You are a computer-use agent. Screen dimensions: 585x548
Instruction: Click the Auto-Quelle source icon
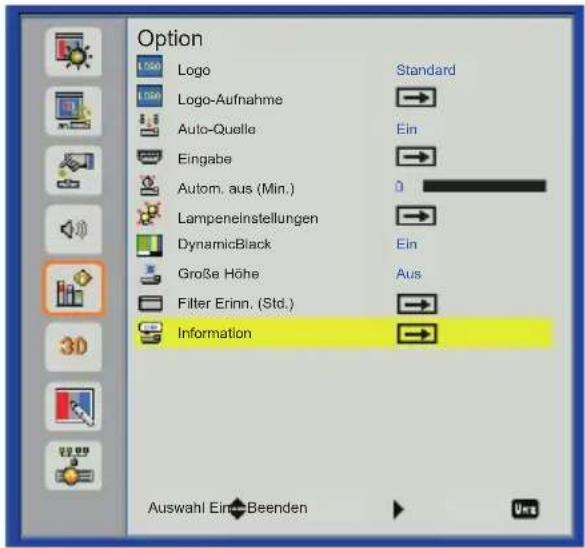[x=149, y=125]
